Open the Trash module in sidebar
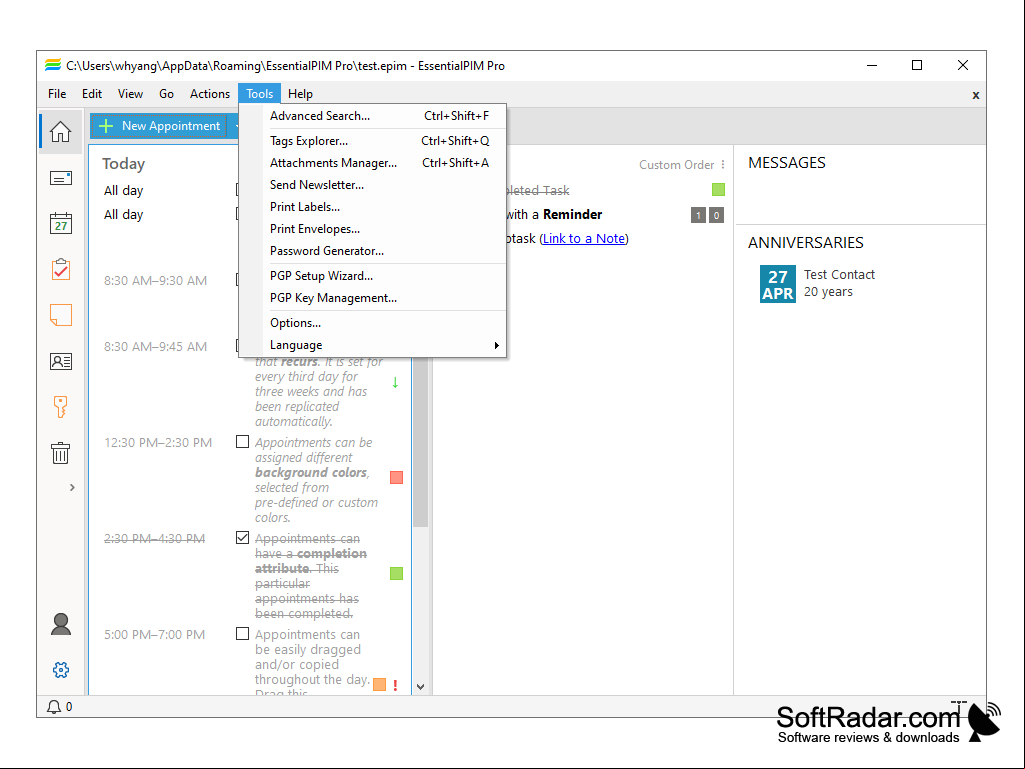 [60, 453]
